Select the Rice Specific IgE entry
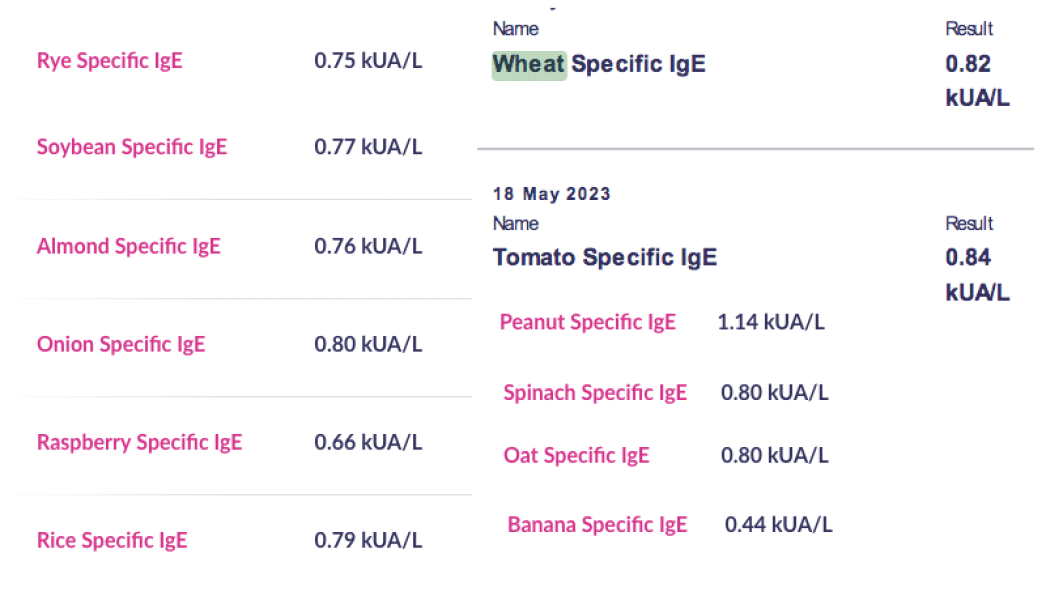This screenshot has height=600, width=1046. (x=111, y=541)
